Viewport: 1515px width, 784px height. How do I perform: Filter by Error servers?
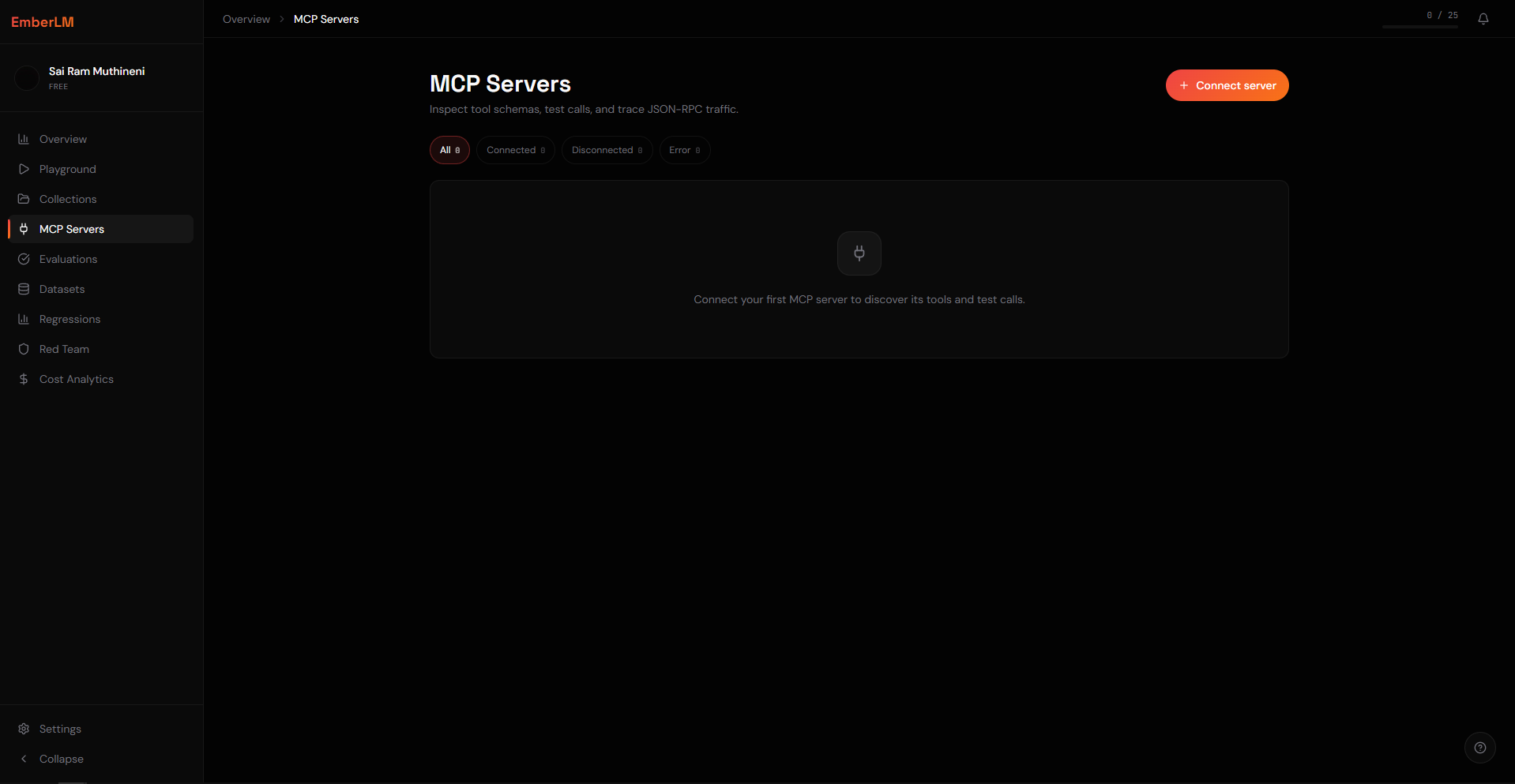[685, 150]
